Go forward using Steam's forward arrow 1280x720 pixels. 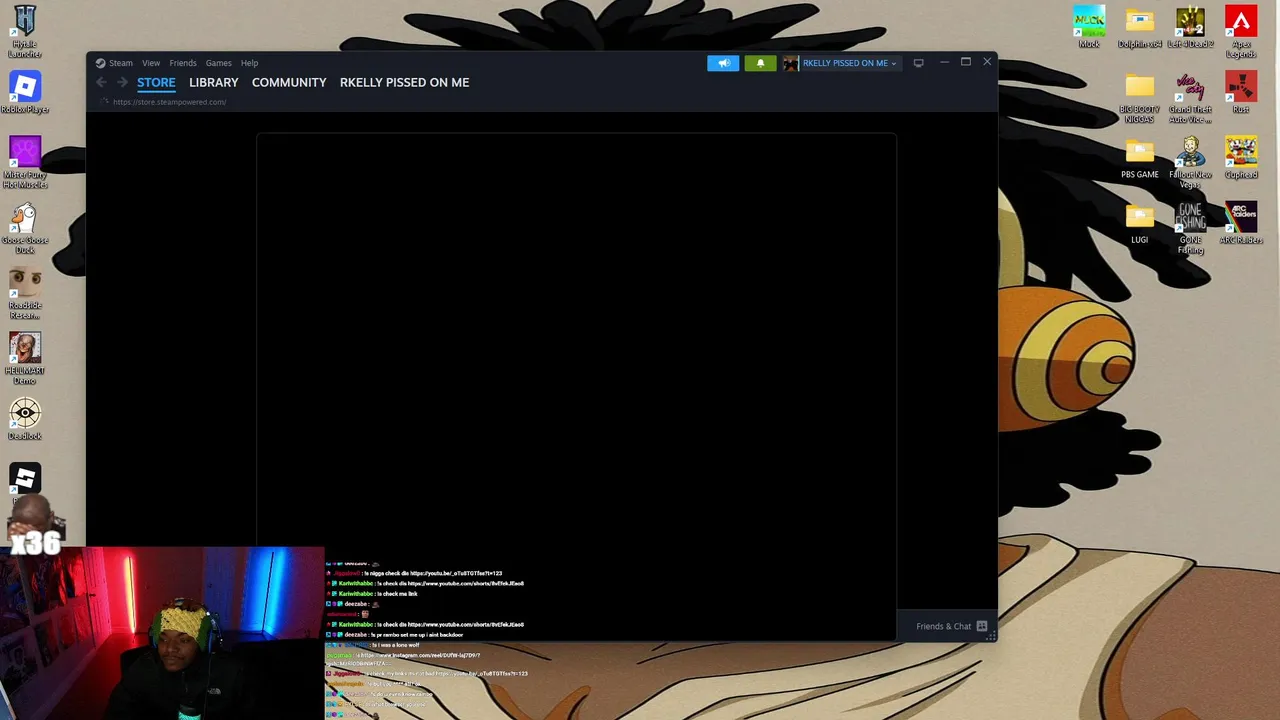point(122,82)
